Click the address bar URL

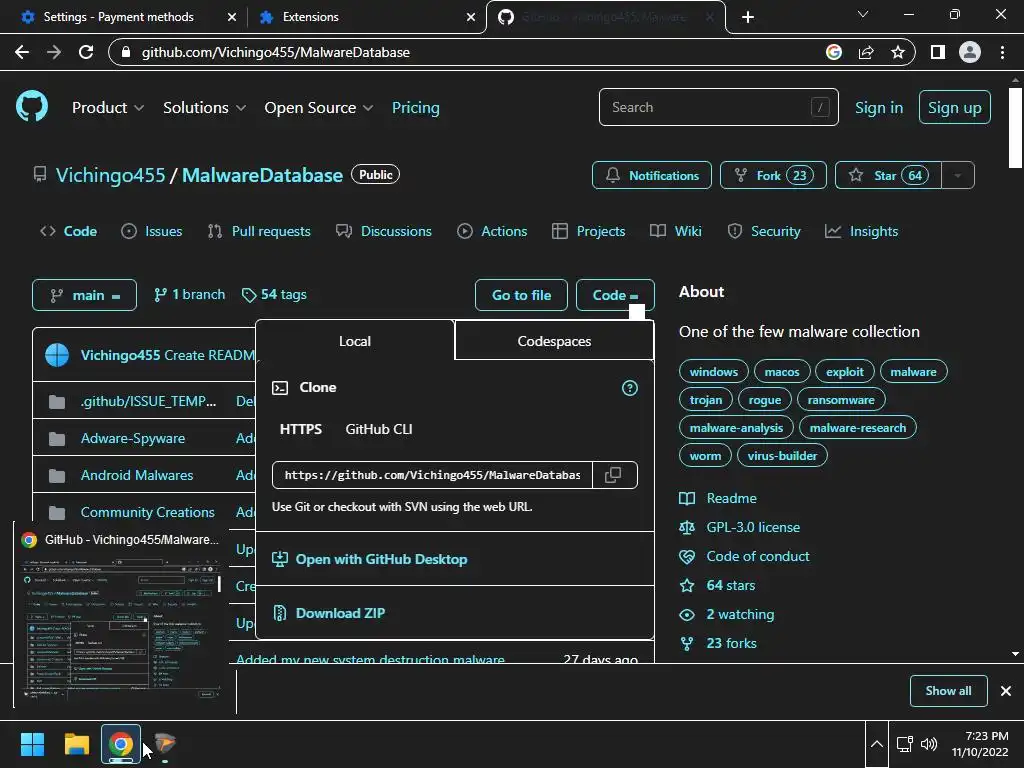(276, 52)
